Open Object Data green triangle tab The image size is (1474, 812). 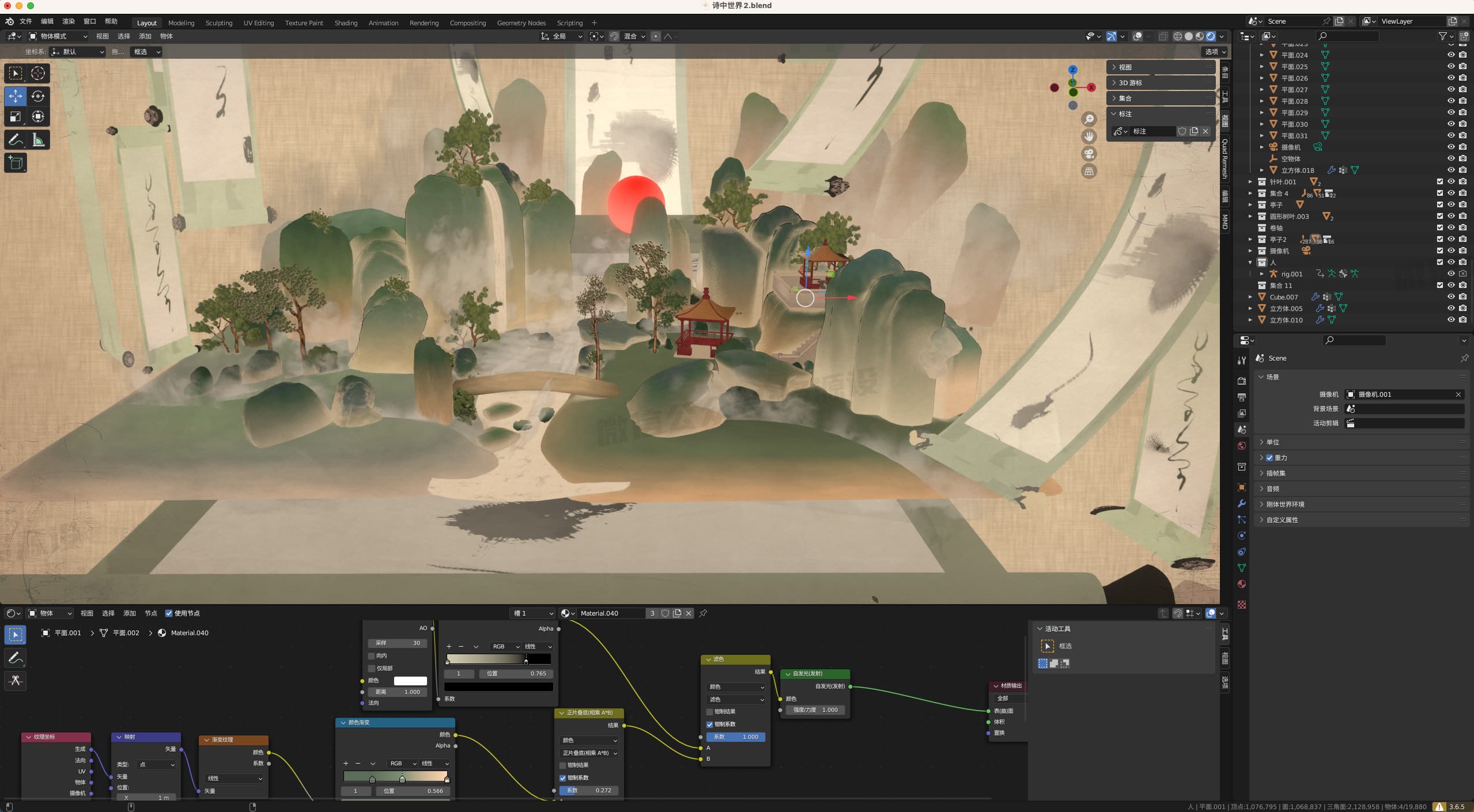tap(1242, 568)
